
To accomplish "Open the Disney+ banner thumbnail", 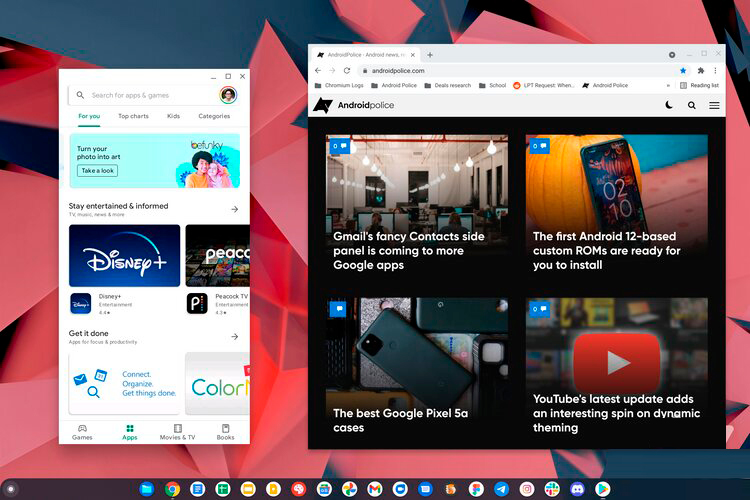I will point(124,256).
